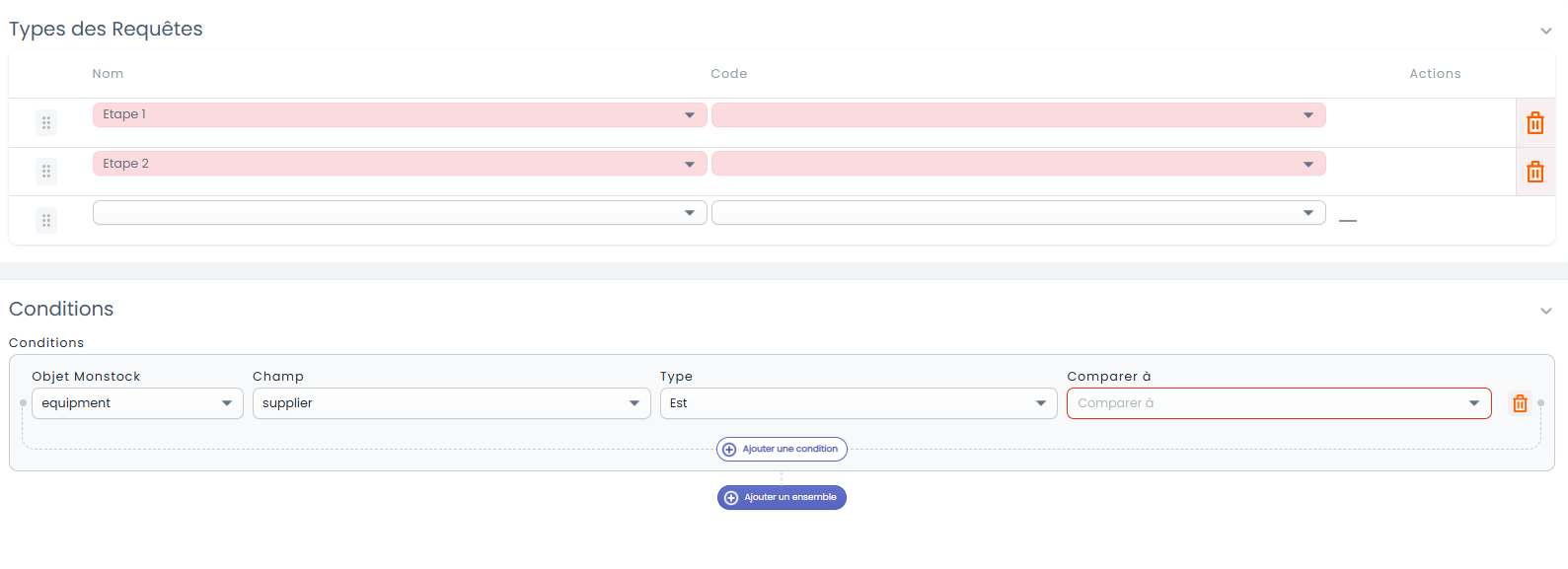Click the drag handle of Etape 2 row
This screenshot has width=1568, height=569.
click(46, 172)
